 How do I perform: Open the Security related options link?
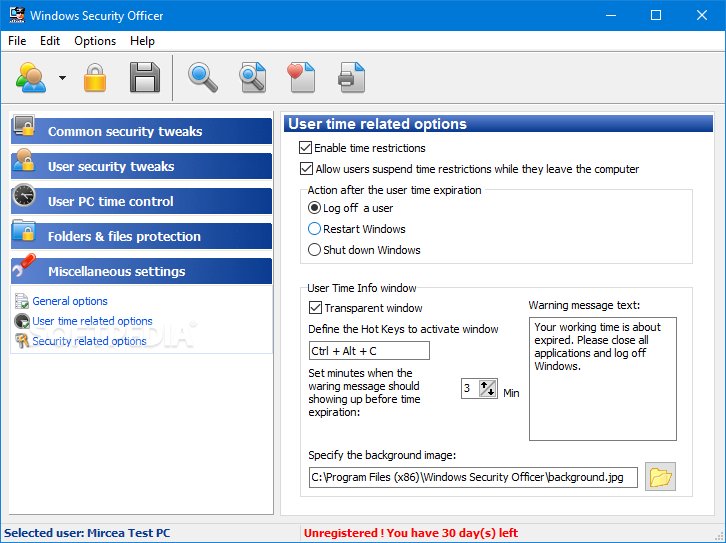89,341
